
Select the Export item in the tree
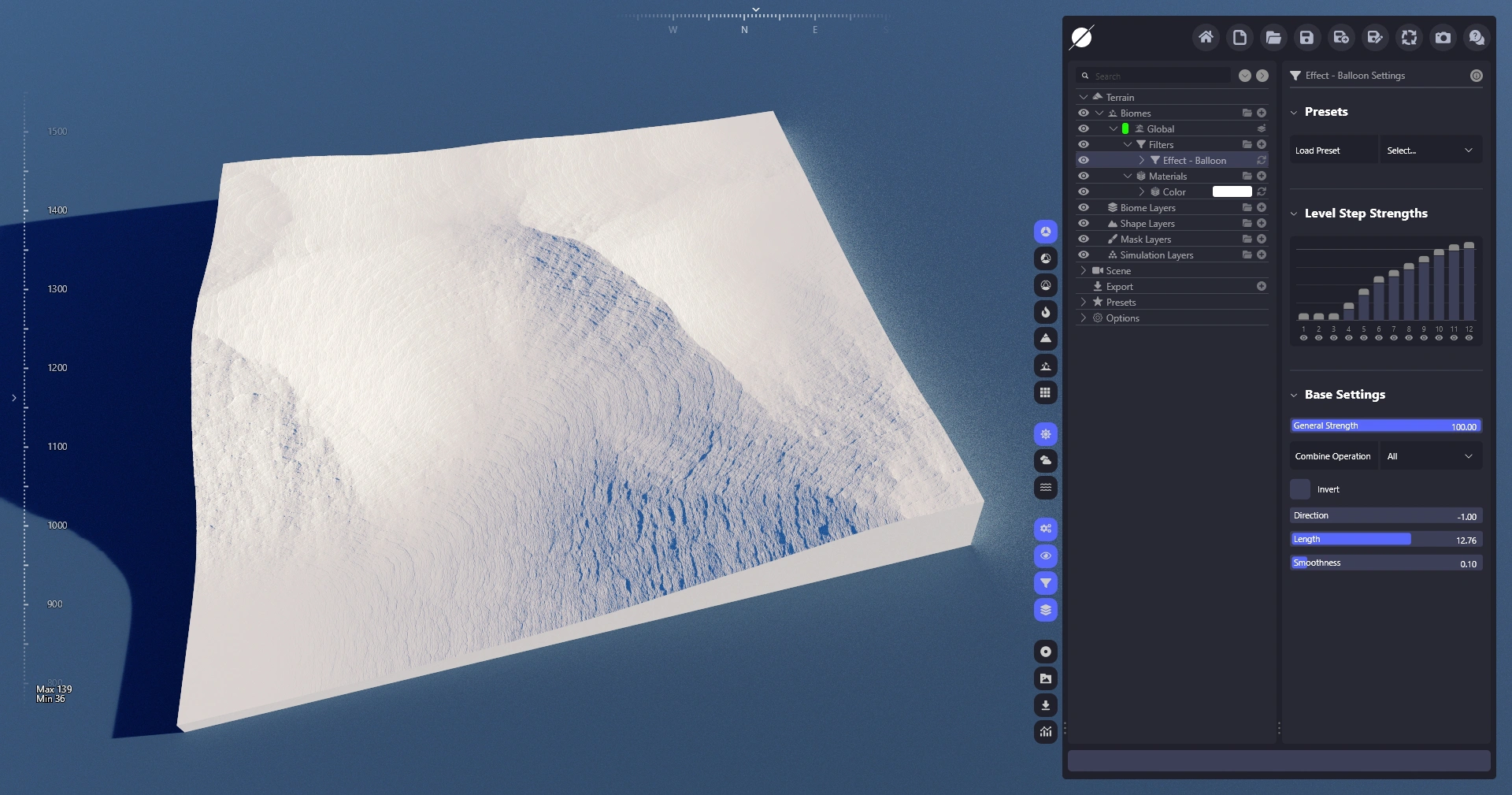click(x=1119, y=286)
